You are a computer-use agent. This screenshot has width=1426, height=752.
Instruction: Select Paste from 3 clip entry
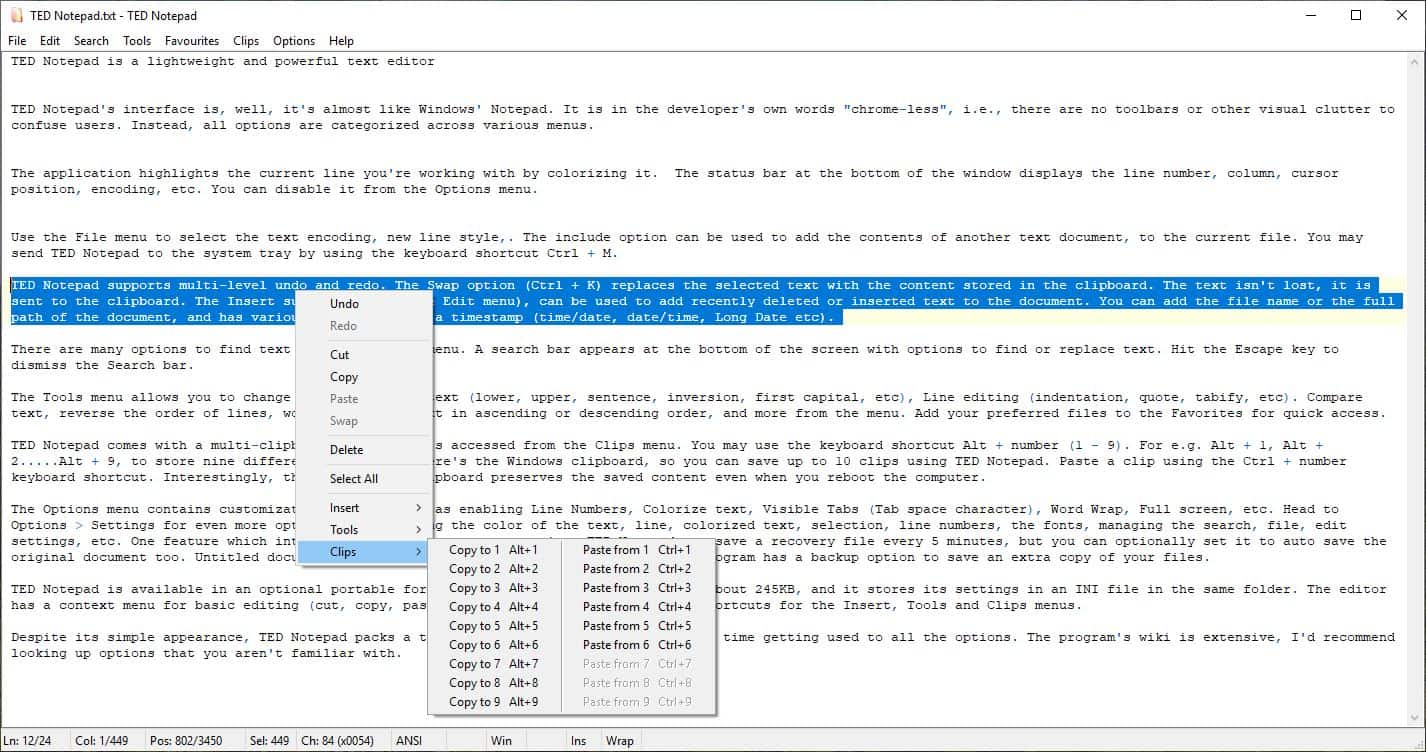tap(638, 588)
